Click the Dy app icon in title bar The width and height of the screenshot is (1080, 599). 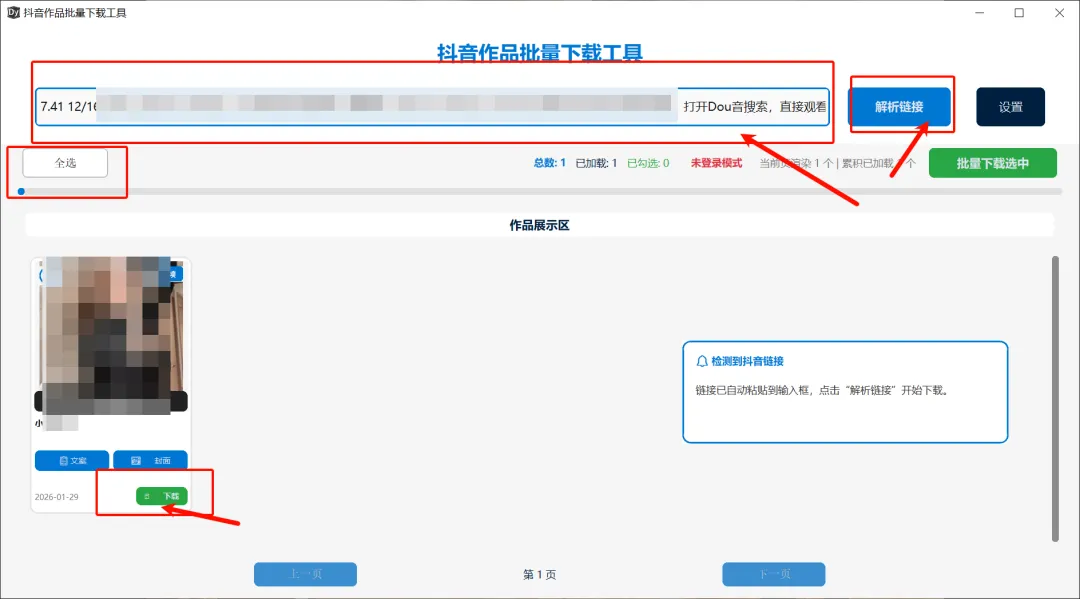coord(13,12)
